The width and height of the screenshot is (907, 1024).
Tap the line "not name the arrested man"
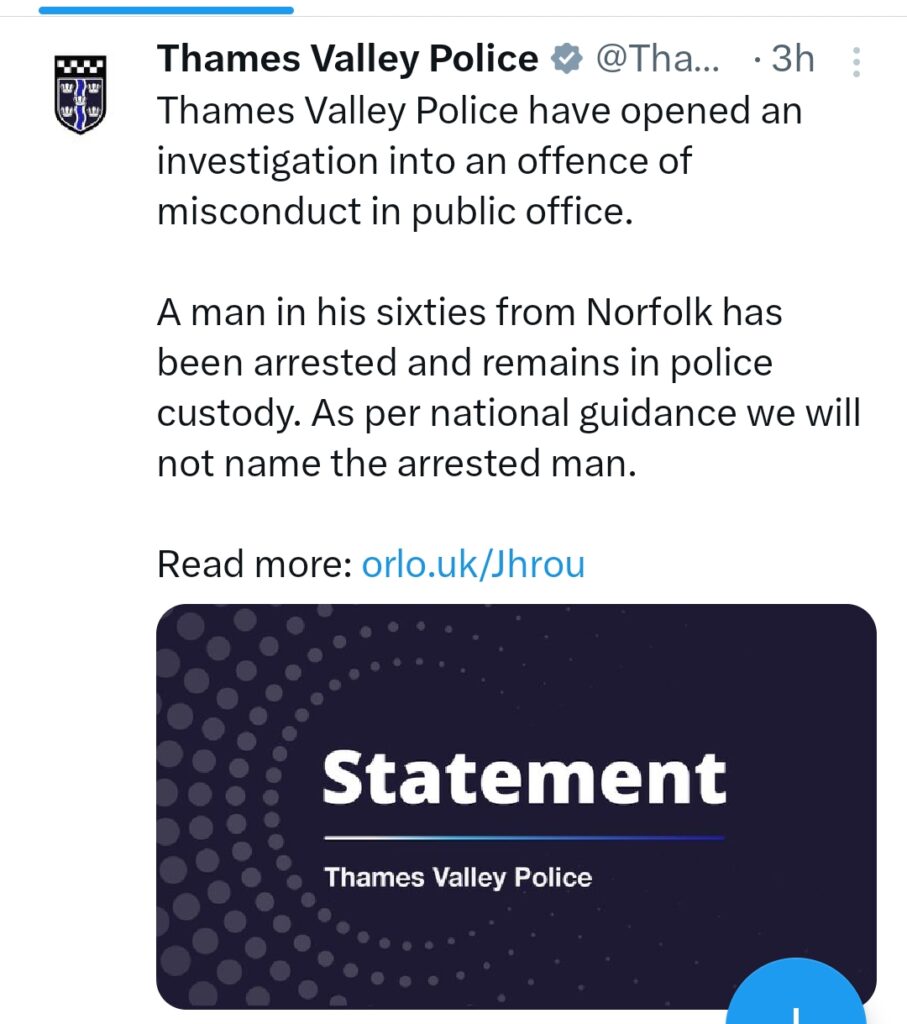point(396,464)
